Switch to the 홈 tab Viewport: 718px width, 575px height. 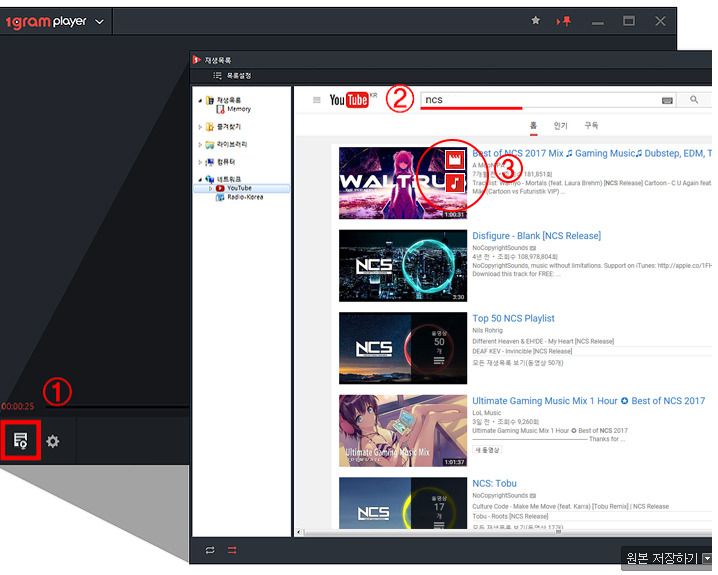(533, 125)
